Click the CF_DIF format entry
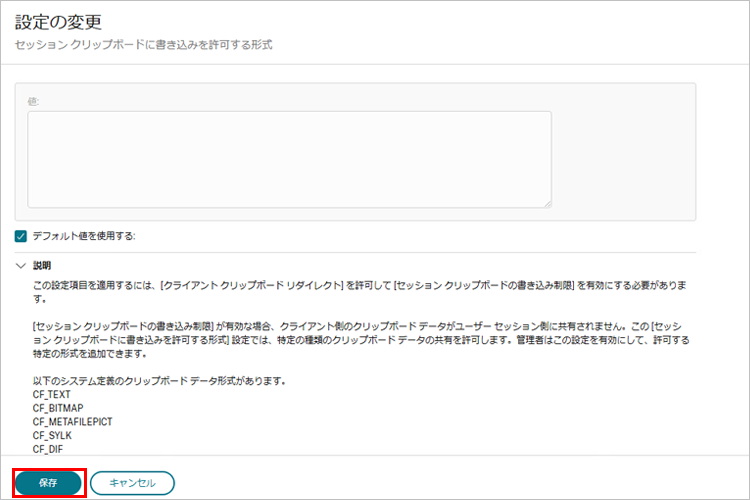This screenshot has width=750, height=500. tap(50, 450)
